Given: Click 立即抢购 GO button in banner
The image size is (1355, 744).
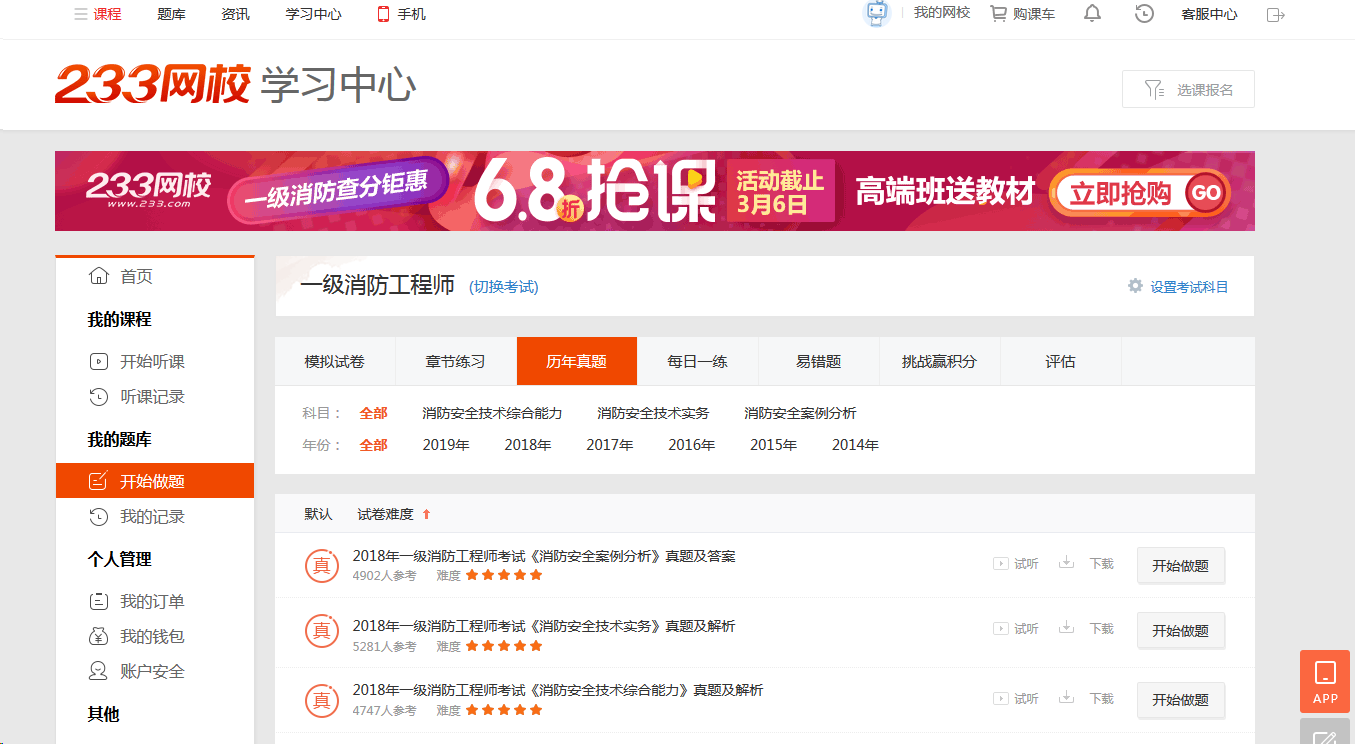Looking at the screenshot, I should pyautogui.click(x=1140, y=192).
